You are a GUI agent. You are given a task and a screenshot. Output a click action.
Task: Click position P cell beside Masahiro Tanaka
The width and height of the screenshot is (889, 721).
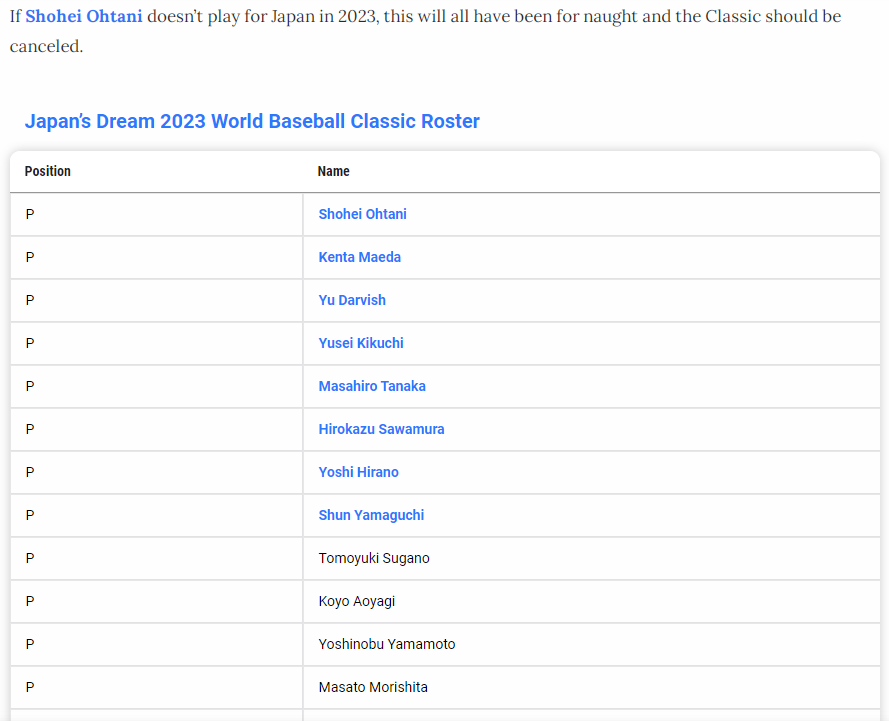tap(156, 387)
